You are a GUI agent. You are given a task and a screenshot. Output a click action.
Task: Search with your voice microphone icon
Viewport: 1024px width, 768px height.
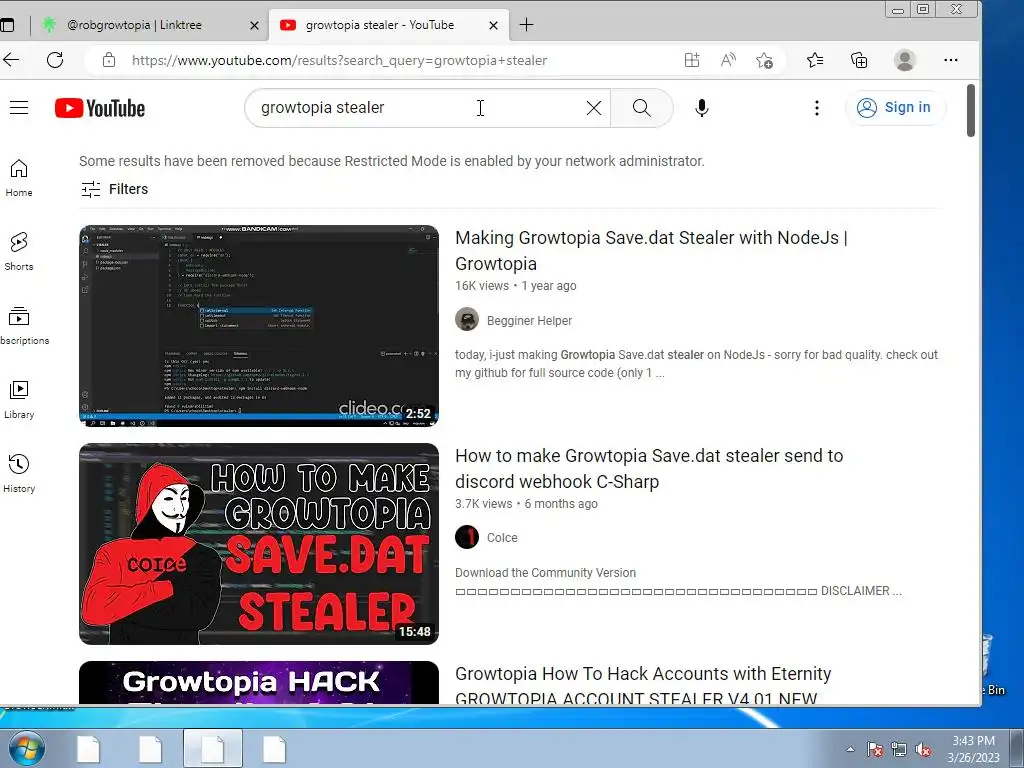[702, 108]
